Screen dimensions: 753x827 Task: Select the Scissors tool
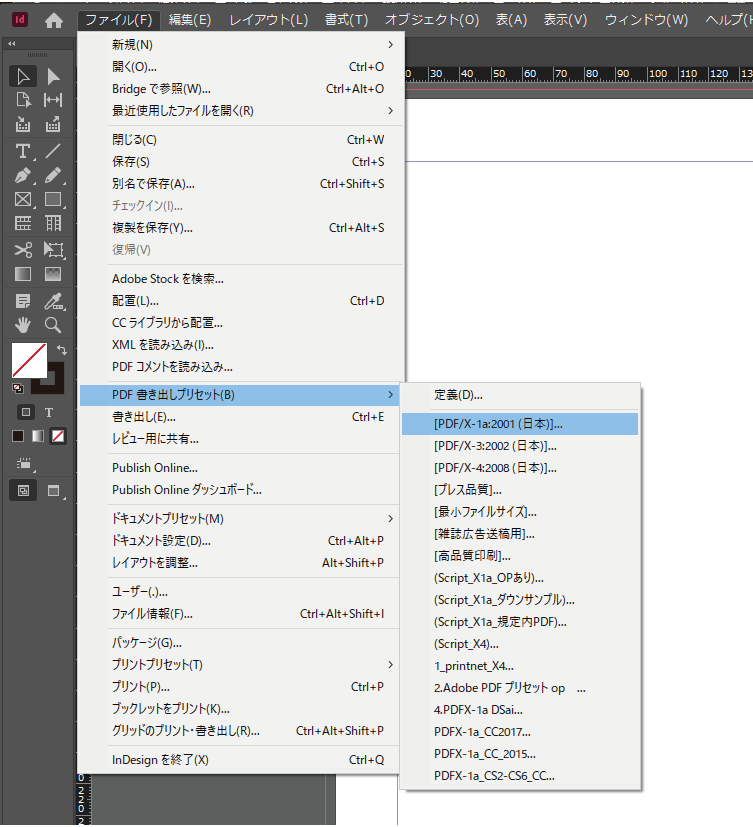pos(23,249)
